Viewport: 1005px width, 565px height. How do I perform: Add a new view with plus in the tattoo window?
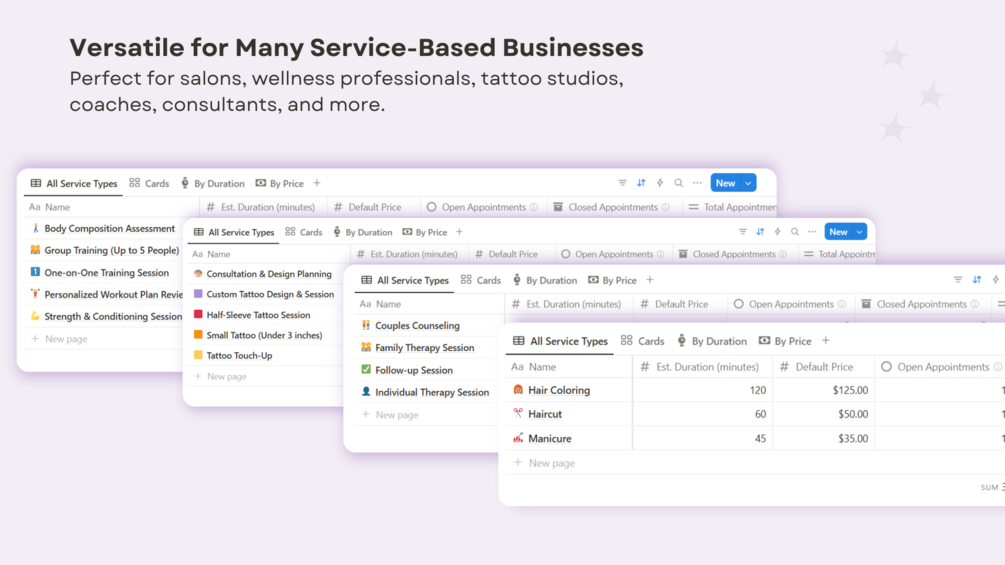coord(459,232)
